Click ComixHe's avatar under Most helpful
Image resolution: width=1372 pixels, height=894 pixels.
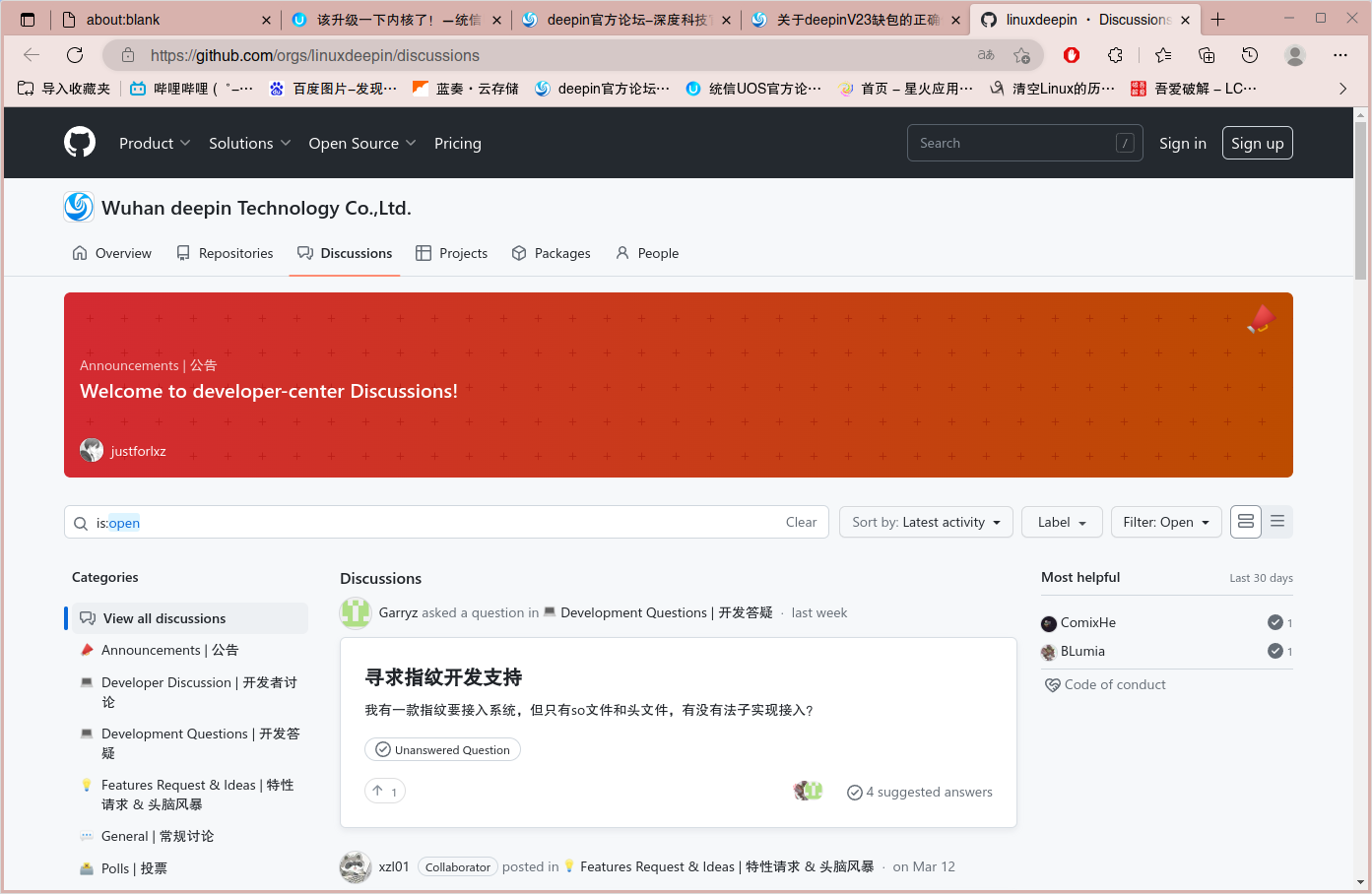[x=1049, y=622]
